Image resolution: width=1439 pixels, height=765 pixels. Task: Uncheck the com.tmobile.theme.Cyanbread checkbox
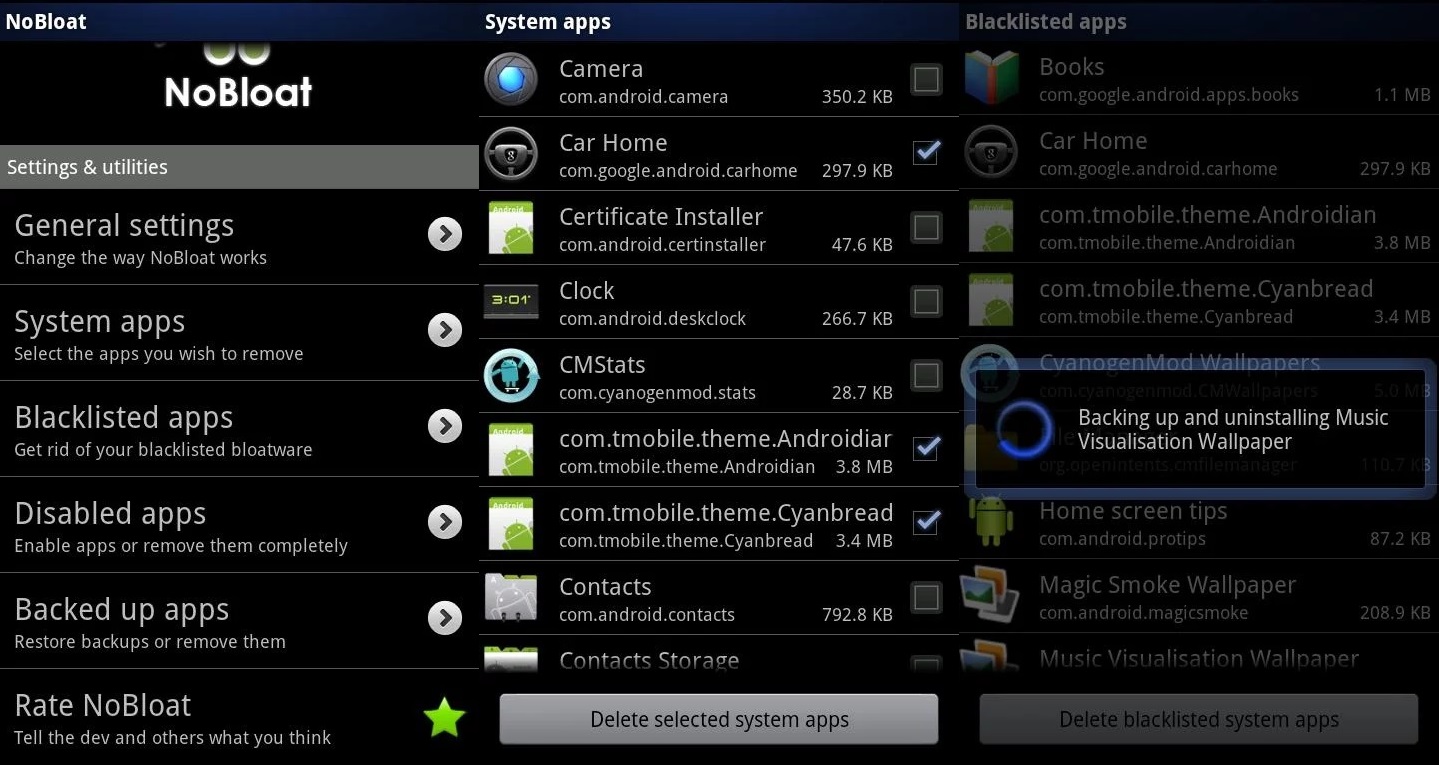[x=926, y=523]
